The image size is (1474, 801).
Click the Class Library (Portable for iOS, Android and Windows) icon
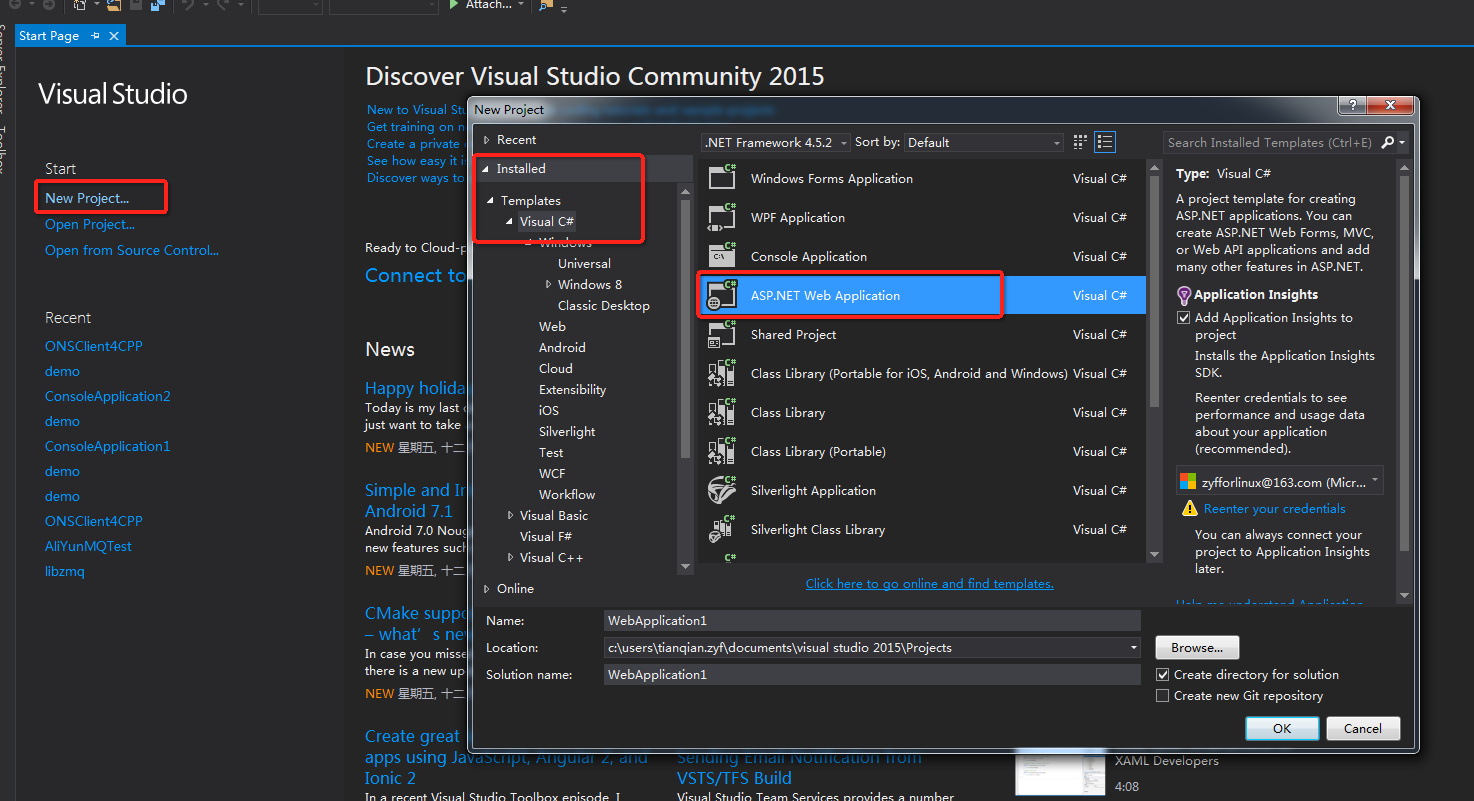click(722, 372)
